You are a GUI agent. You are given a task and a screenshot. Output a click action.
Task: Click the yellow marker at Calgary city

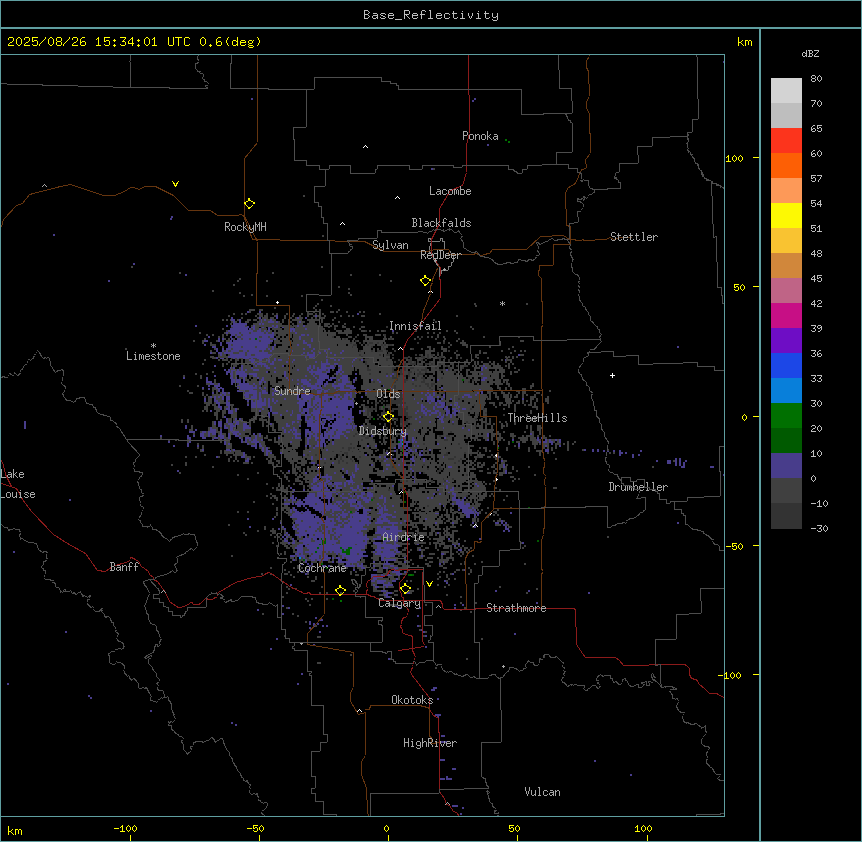tap(405, 589)
